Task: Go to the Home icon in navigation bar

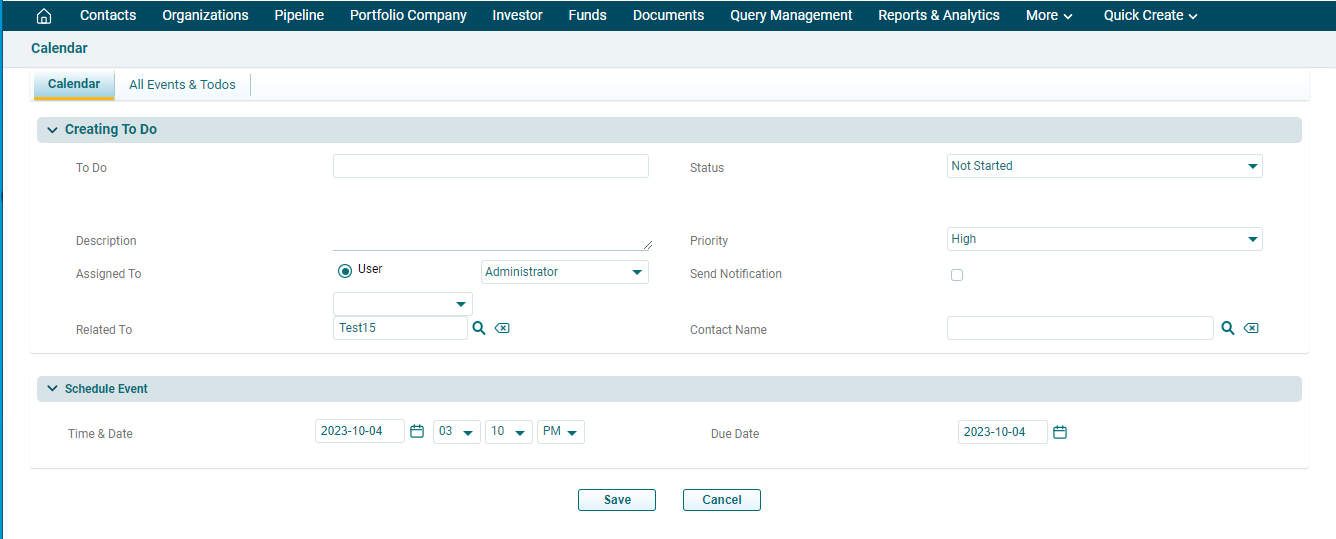Action: [43, 16]
